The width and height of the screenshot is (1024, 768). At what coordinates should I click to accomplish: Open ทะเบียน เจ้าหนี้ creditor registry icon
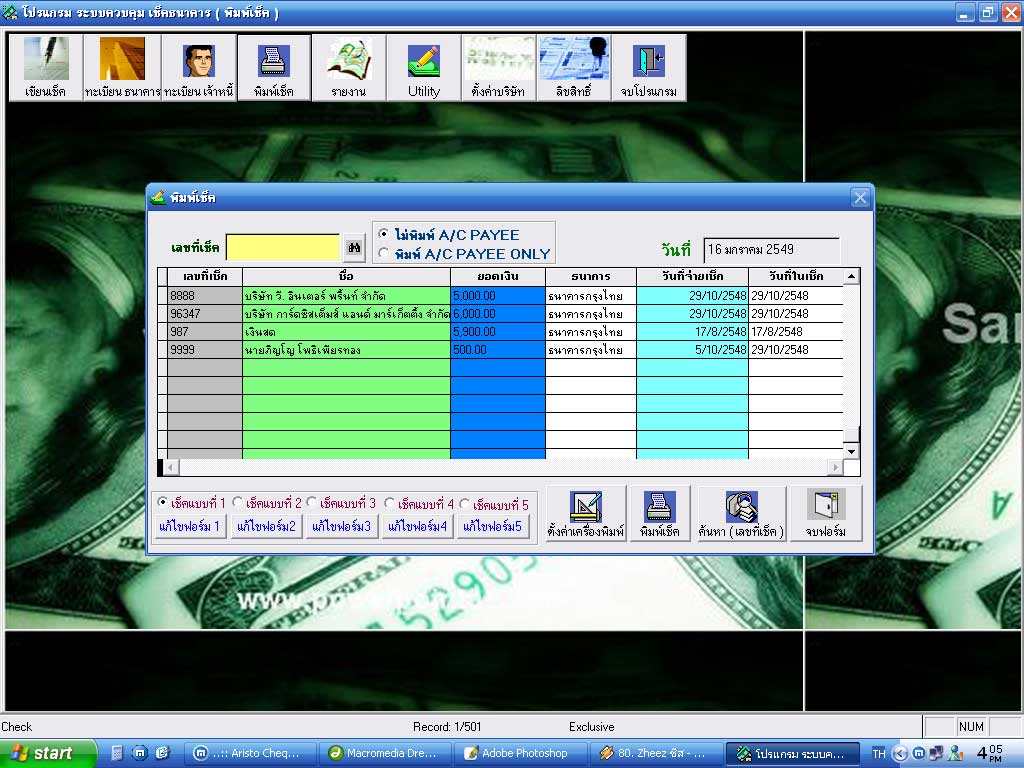(198, 68)
